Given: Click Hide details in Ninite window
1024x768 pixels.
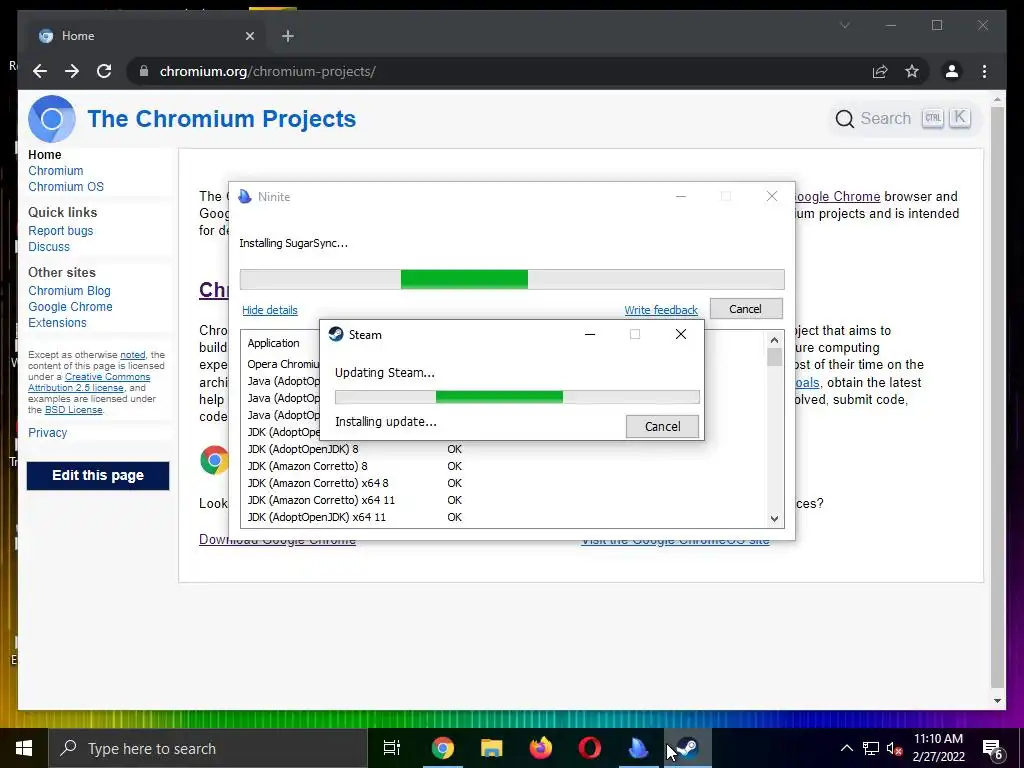Looking at the screenshot, I should click(270, 310).
